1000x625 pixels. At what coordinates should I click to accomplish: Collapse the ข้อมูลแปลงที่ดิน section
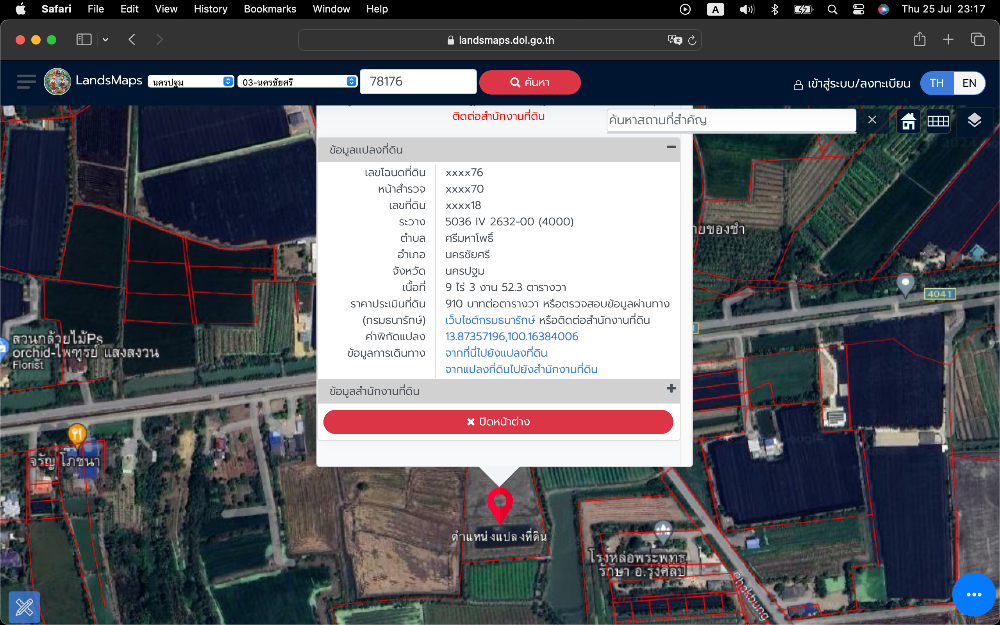[x=671, y=148]
